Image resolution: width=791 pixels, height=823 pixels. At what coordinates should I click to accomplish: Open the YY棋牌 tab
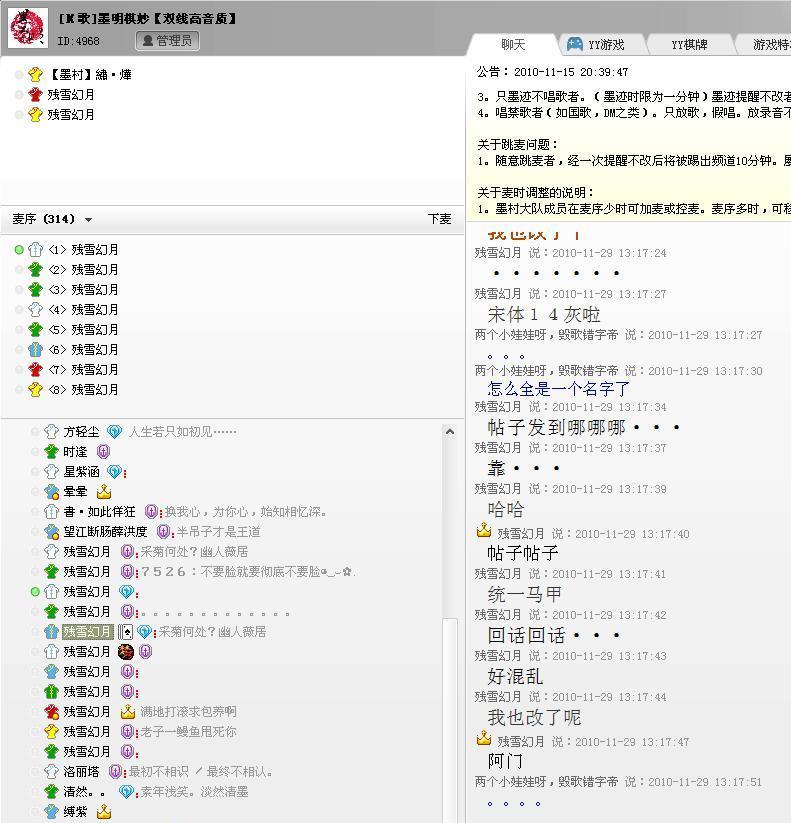click(x=688, y=45)
